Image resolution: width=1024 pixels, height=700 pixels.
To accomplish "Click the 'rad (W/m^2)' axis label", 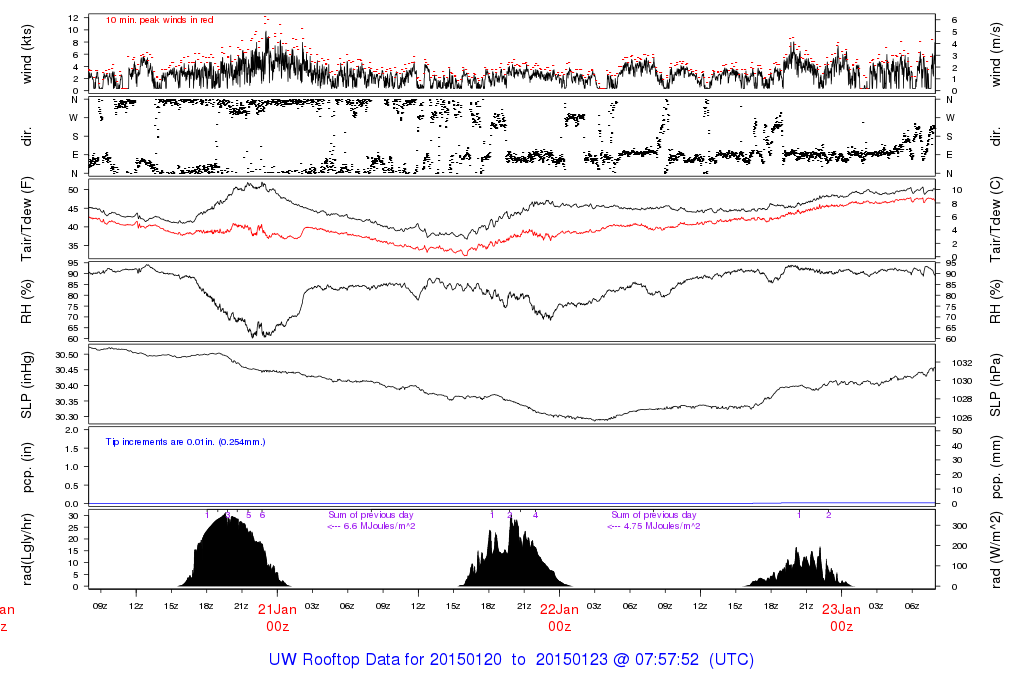I will pyautogui.click(x=997, y=549).
